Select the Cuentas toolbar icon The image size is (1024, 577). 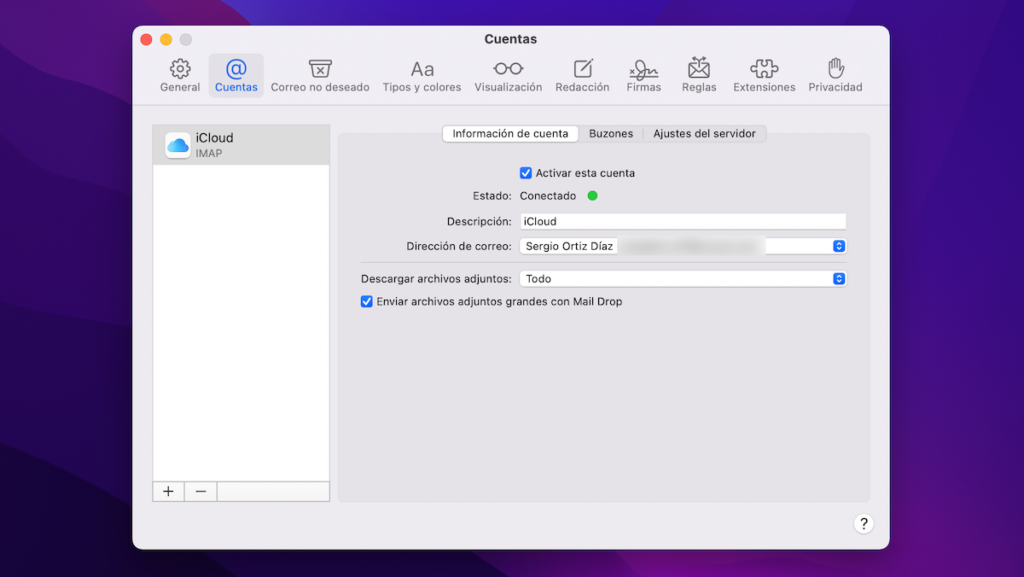[236, 76]
